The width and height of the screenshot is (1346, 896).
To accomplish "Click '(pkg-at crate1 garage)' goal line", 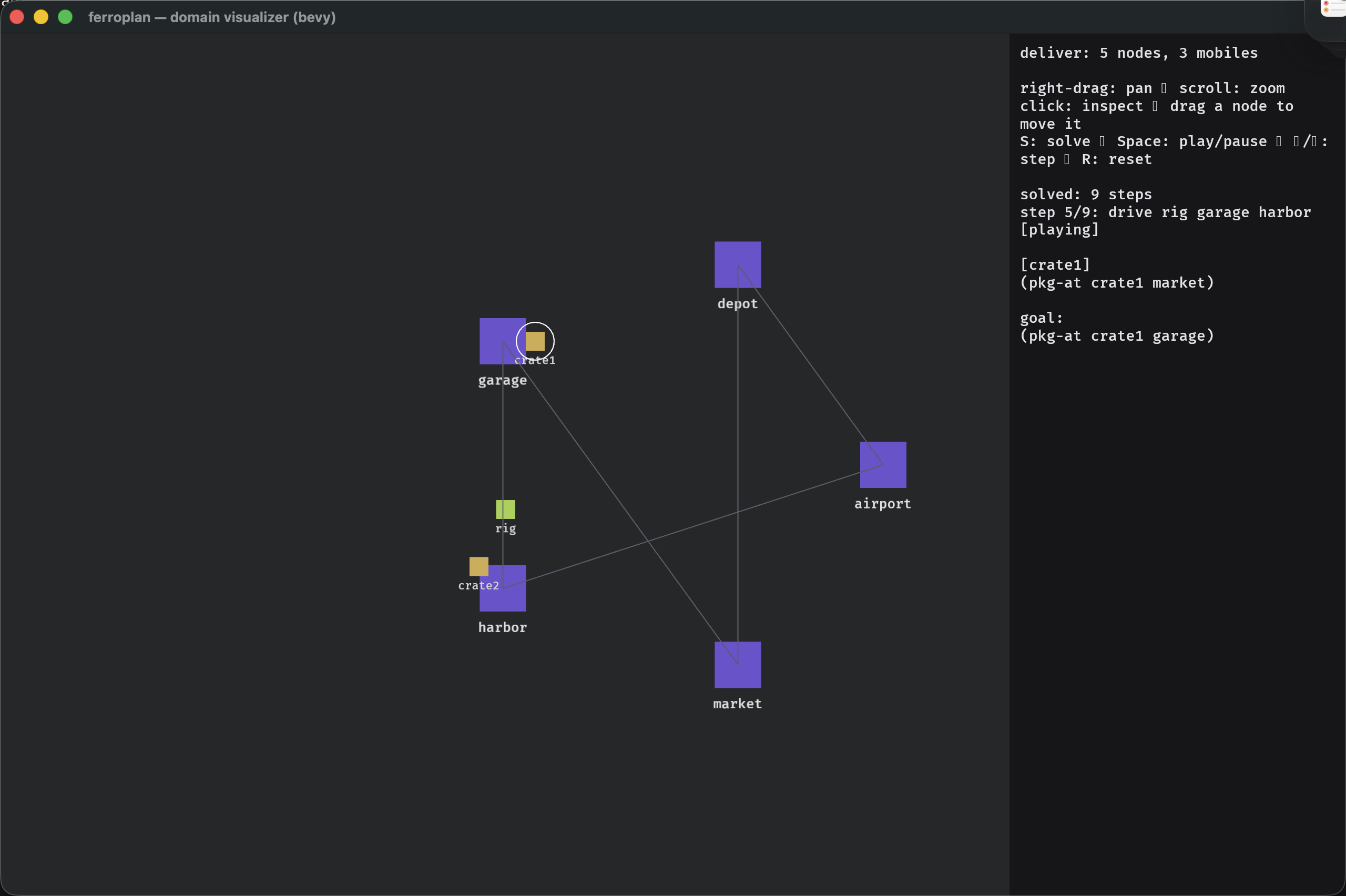I will 1117,336.
